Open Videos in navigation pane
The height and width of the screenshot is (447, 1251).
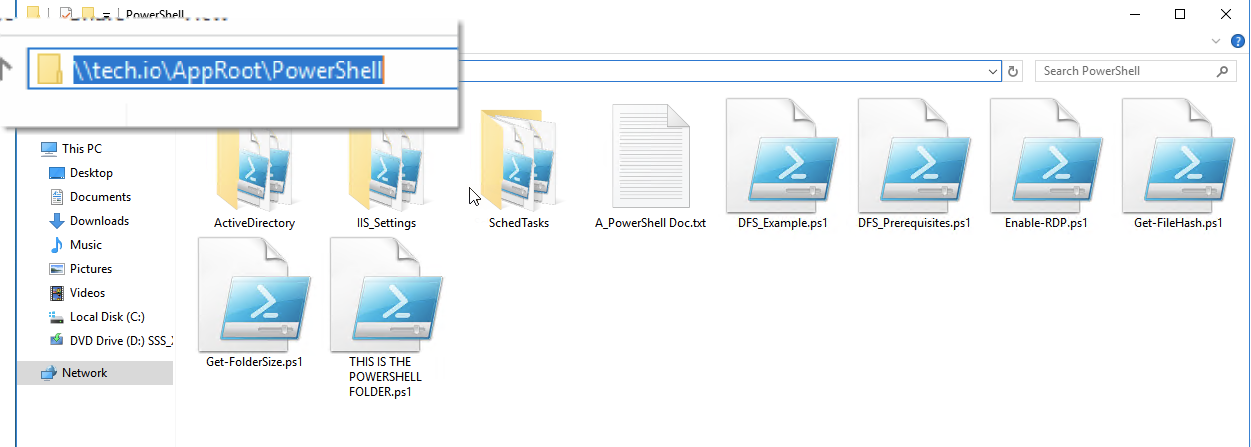88,293
